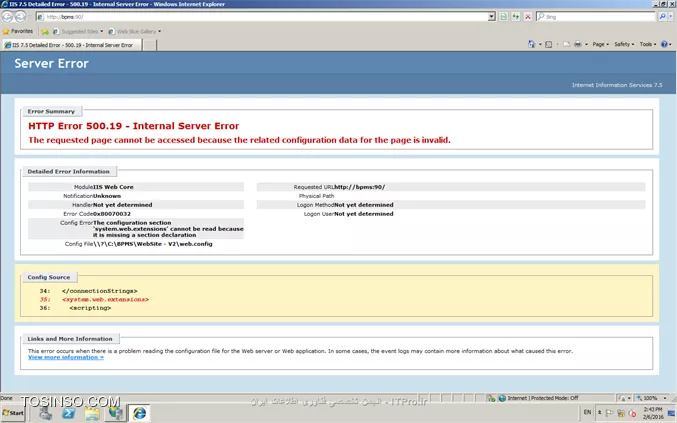Launch Windows PowerShell from the taskbar
Image resolution: width=677 pixels, height=423 pixels.
69,413
